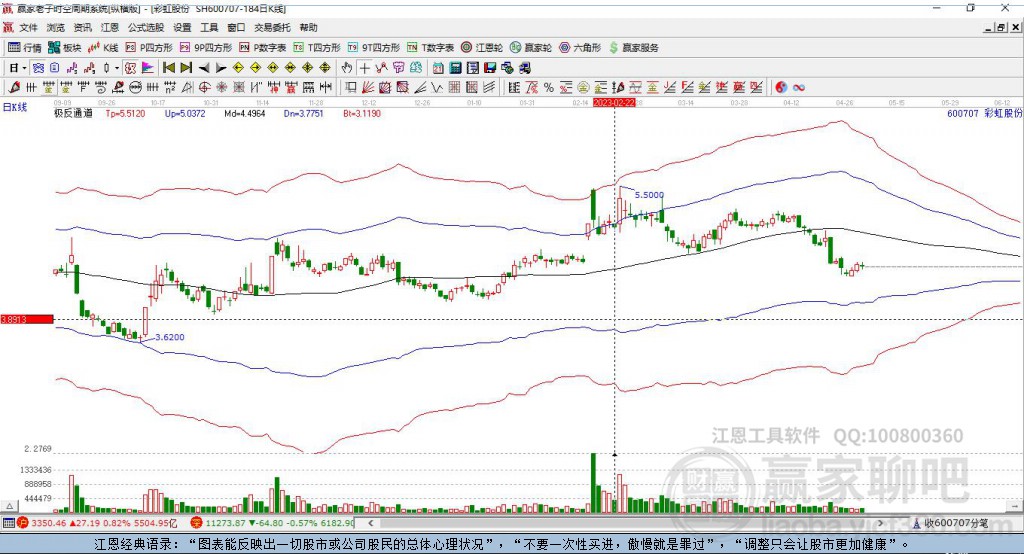This screenshot has width=1024, height=554.
Task: Step chart left with the black left arrow
Action: pyautogui.click(x=204, y=68)
